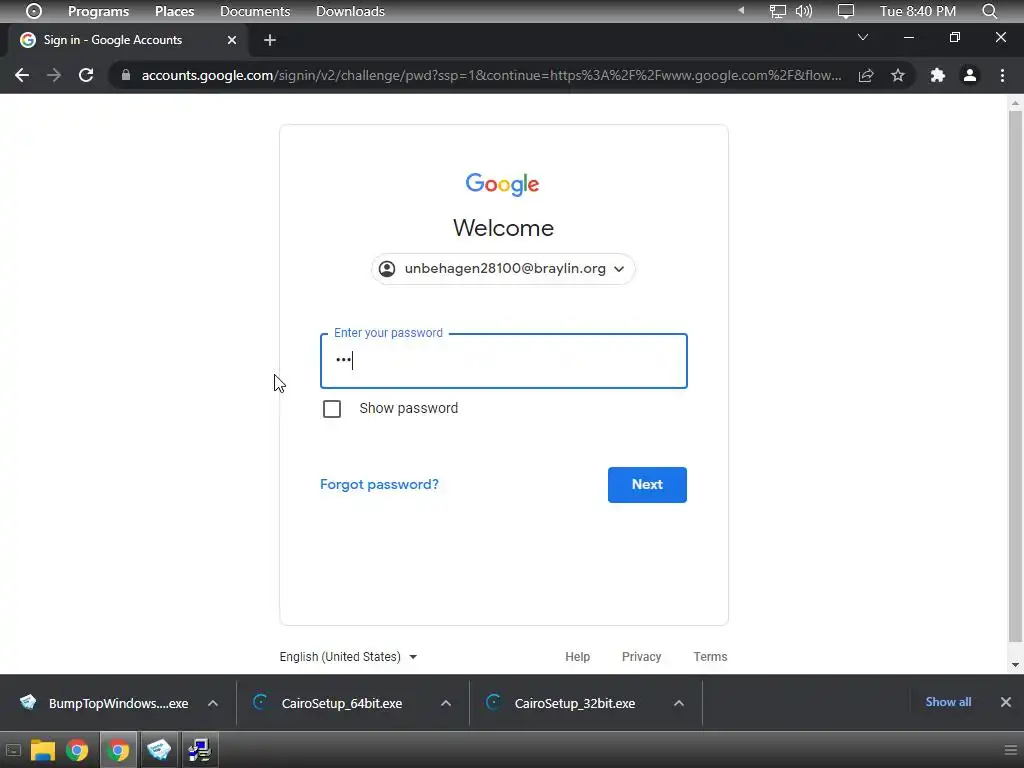The width and height of the screenshot is (1024, 768).
Task: Close the downloads bar
Action: [1006, 702]
